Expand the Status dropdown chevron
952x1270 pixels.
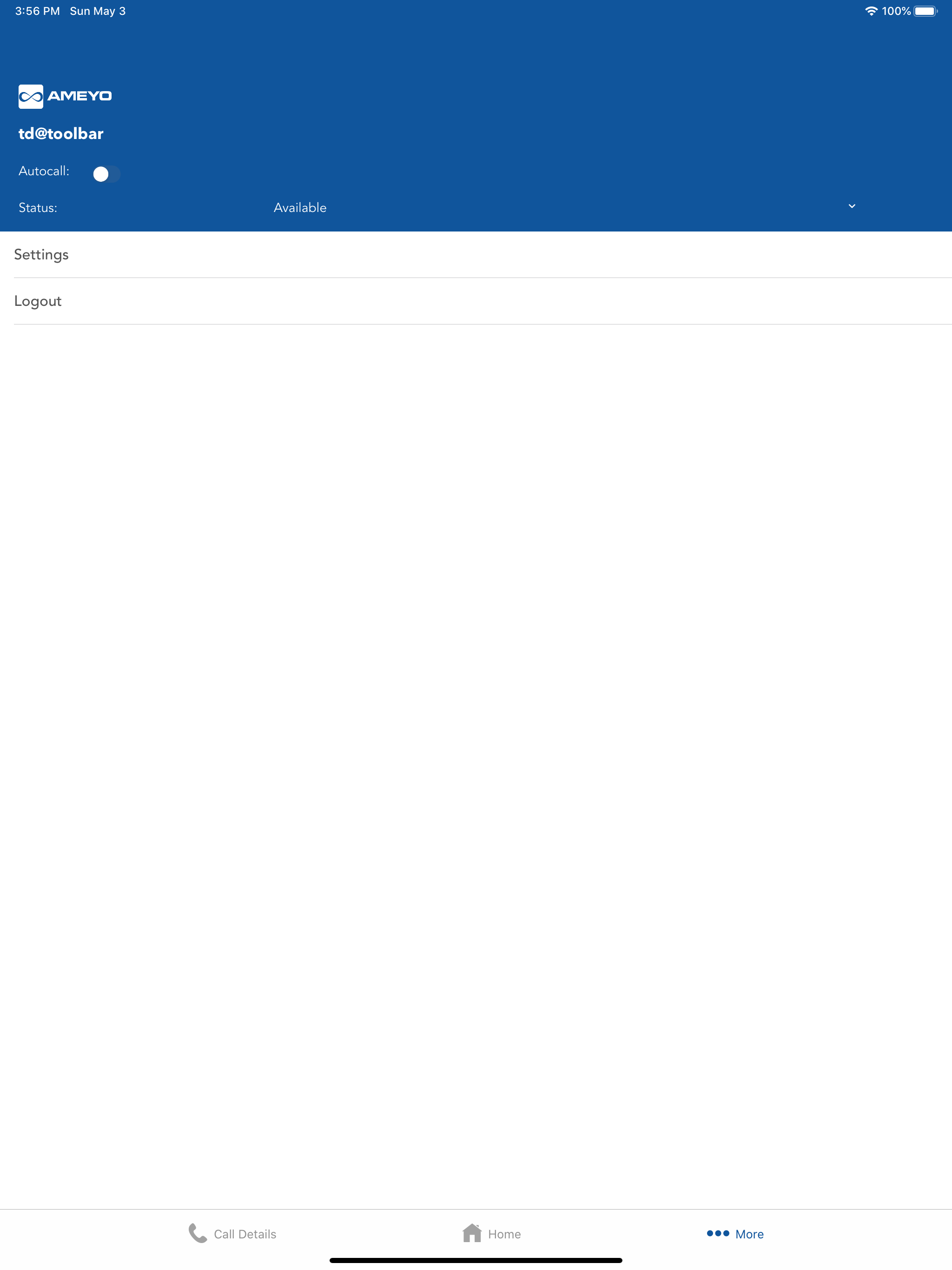tap(852, 206)
